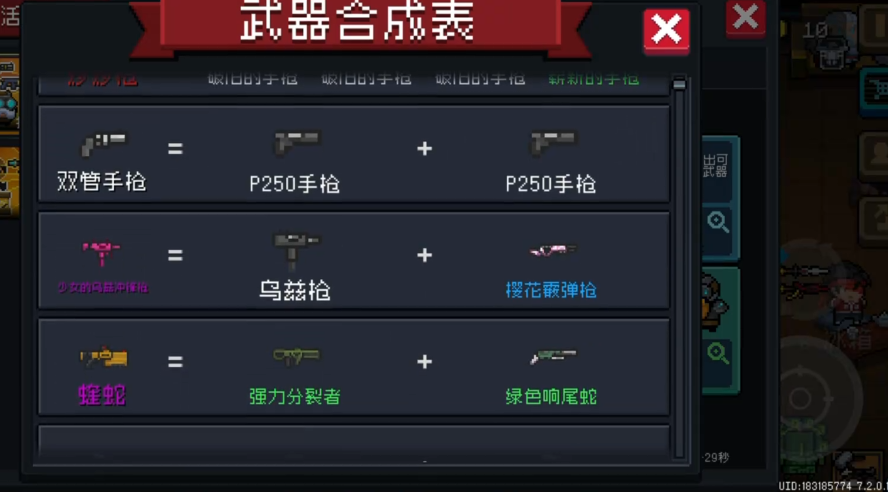
Task: Click the 绿色响尾蛇 green name label
Action: click(x=550, y=396)
